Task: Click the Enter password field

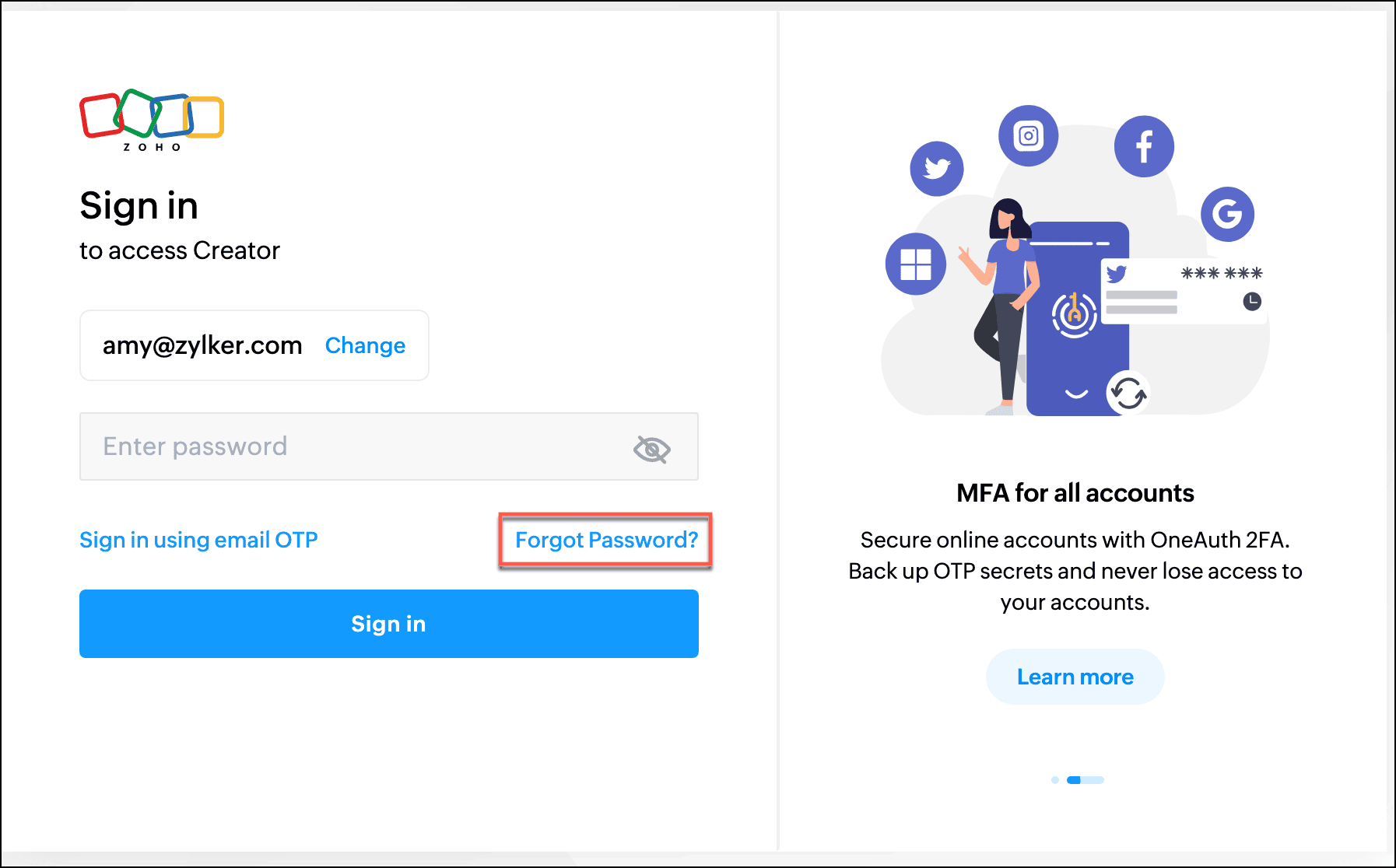Action: tap(358, 446)
